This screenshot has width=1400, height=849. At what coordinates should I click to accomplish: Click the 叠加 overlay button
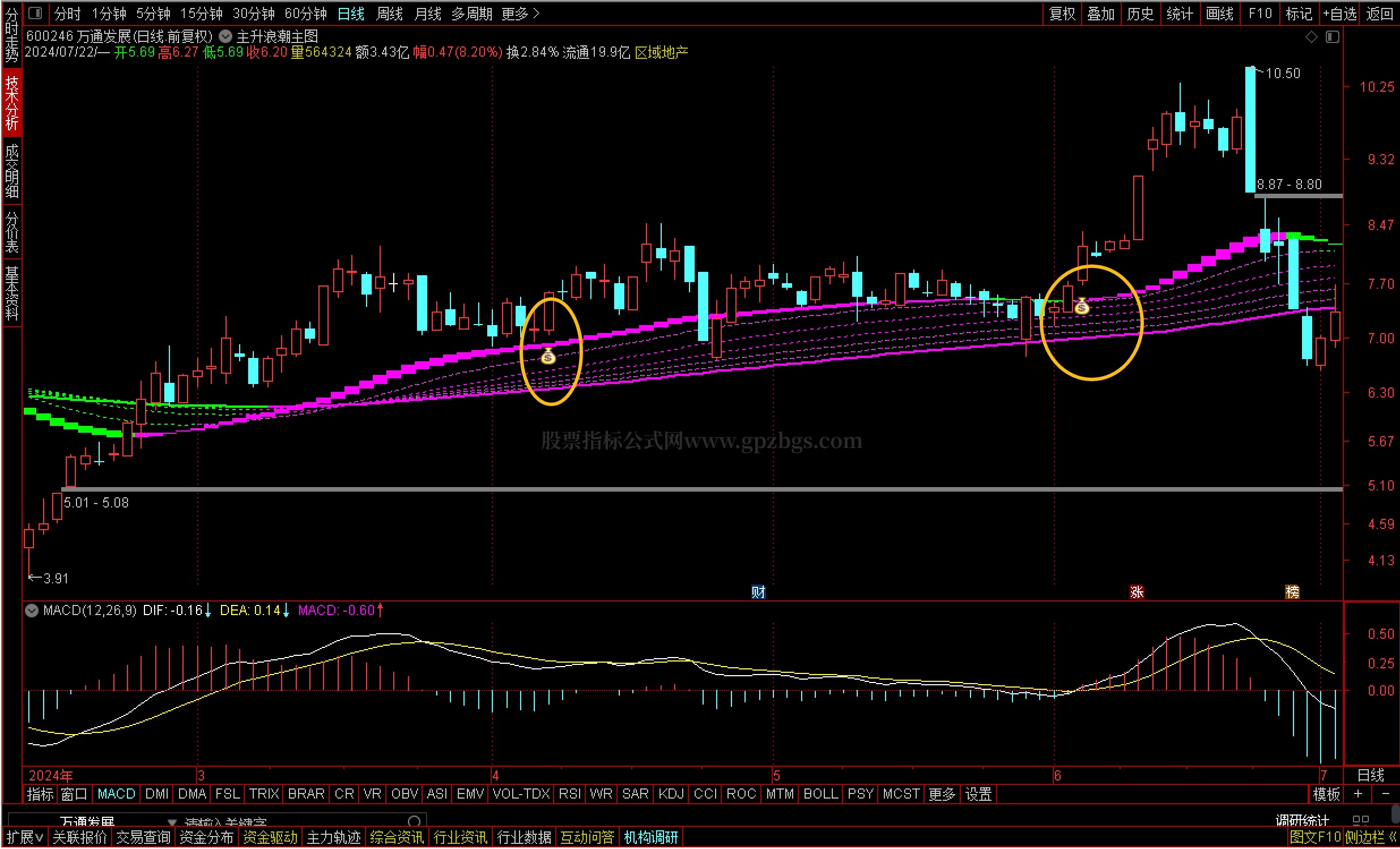[1101, 14]
